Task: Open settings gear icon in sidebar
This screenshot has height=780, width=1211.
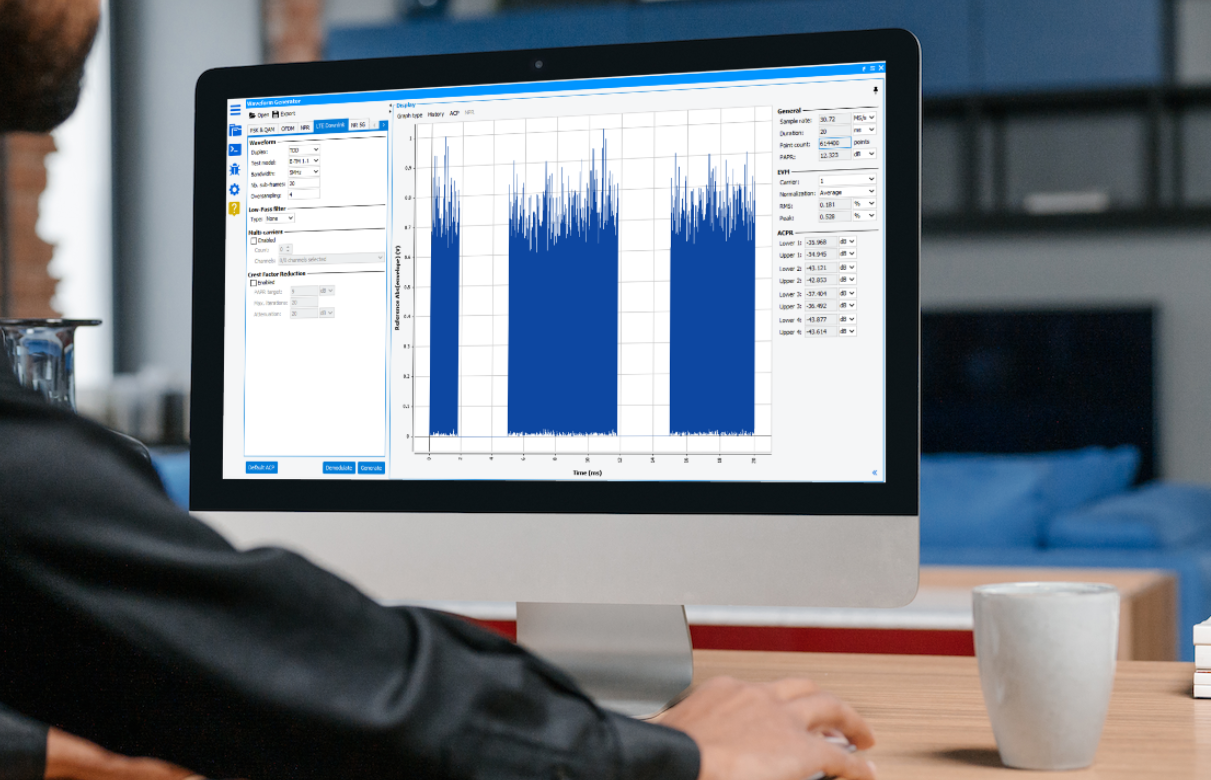Action: pos(235,189)
